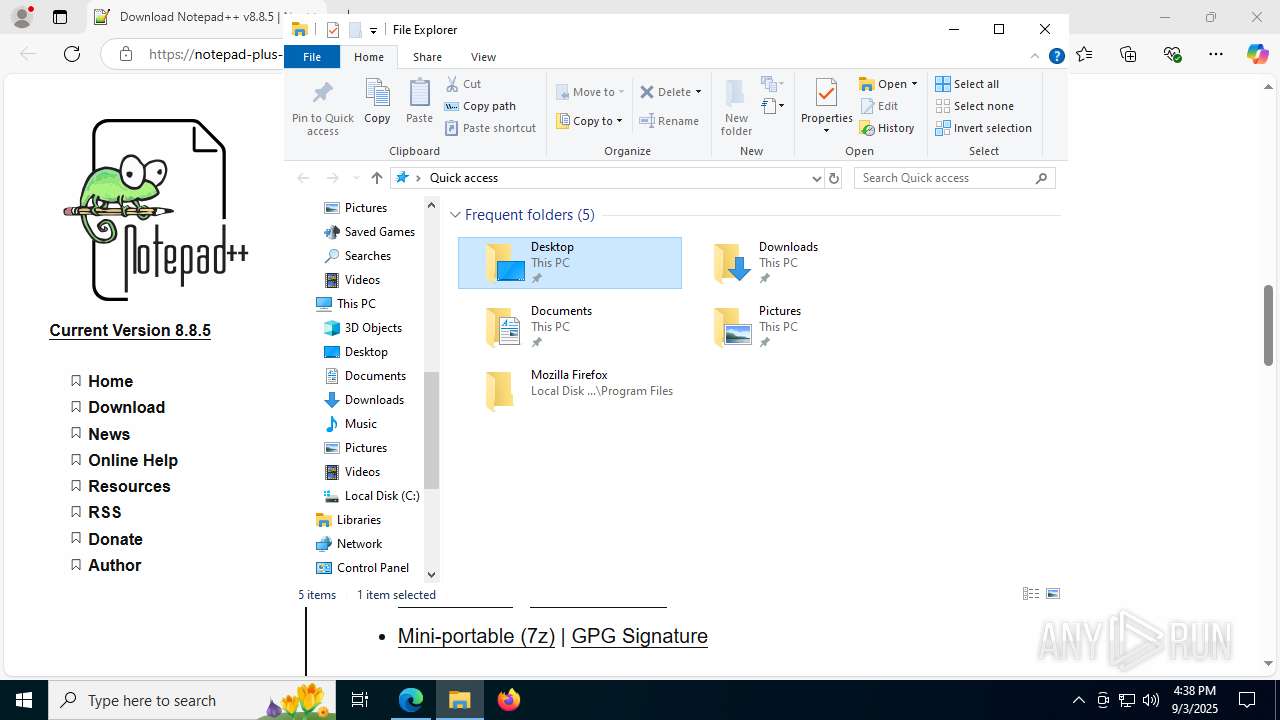Open Task View on taskbar

pyautogui.click(x=360, y=700)
